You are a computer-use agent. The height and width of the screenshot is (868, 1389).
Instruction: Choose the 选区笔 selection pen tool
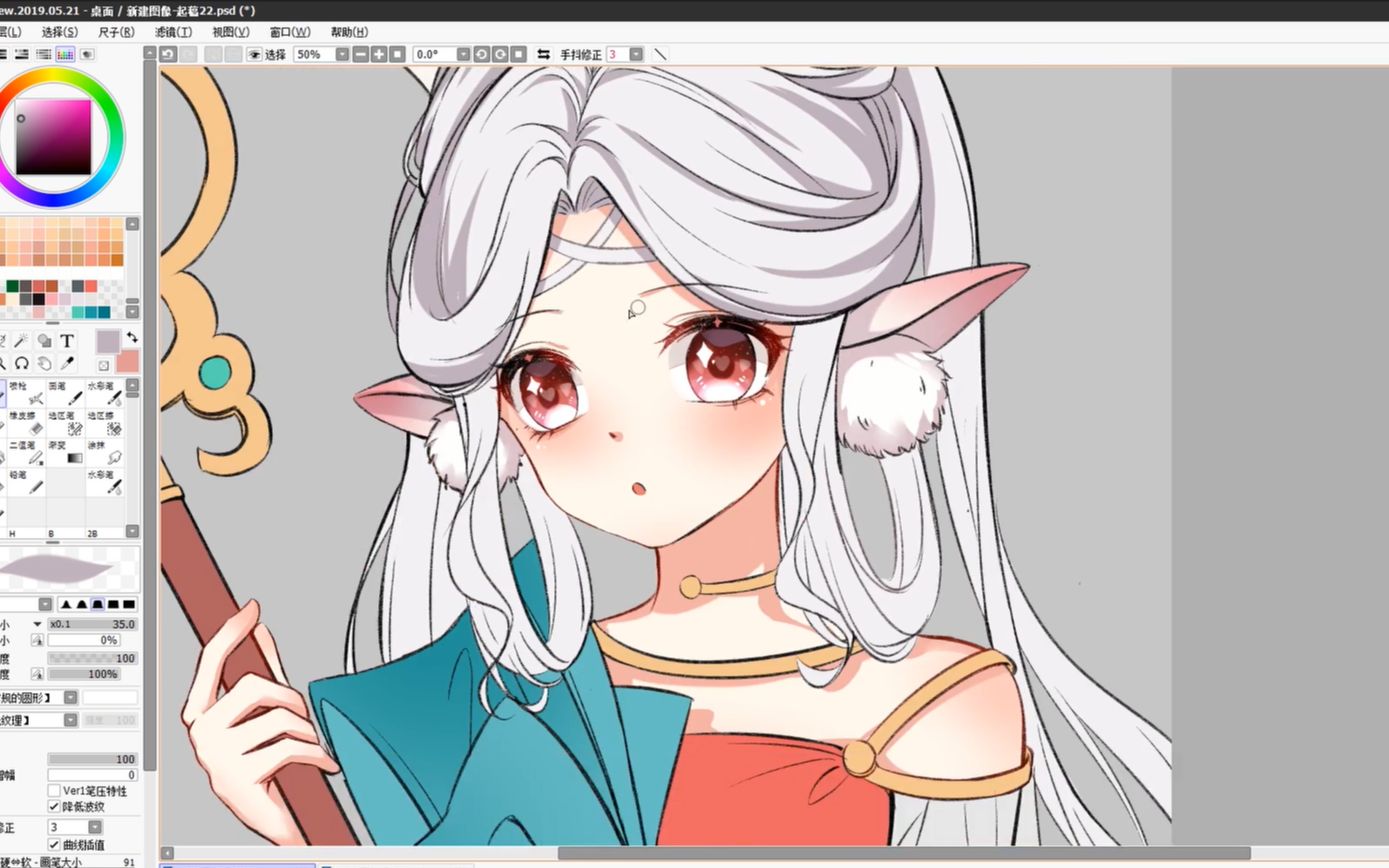pos(66,423)
